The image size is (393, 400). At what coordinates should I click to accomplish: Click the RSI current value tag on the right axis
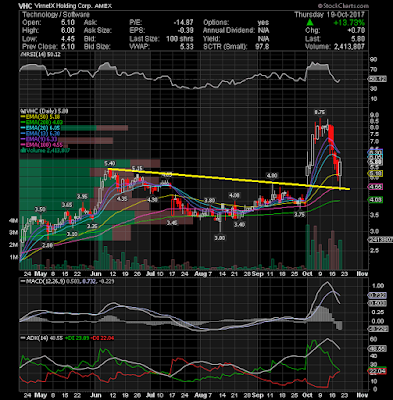377,79
